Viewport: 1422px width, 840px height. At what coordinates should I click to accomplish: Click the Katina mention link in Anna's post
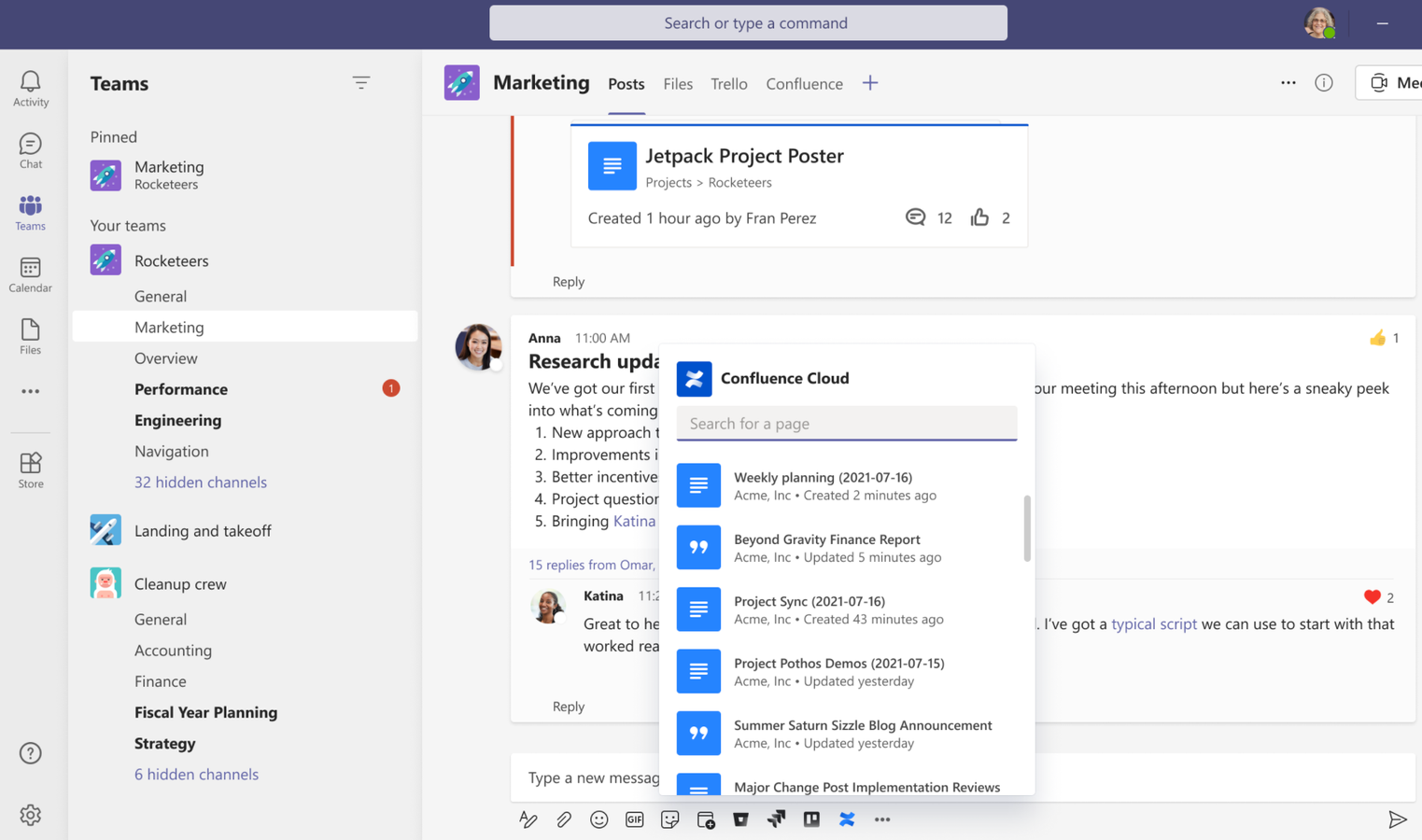635,521
